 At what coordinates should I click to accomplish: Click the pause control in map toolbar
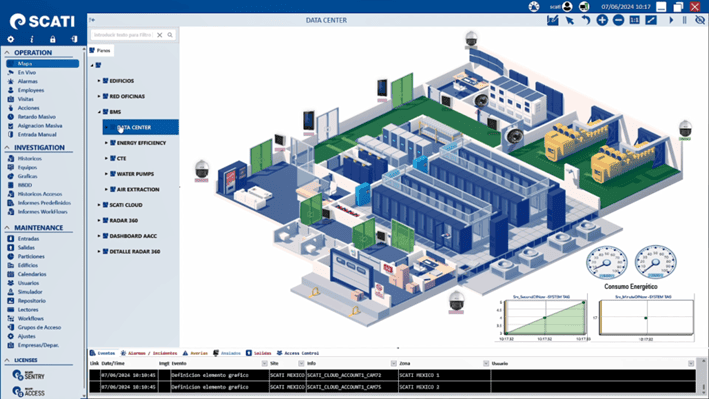(685, 20)
